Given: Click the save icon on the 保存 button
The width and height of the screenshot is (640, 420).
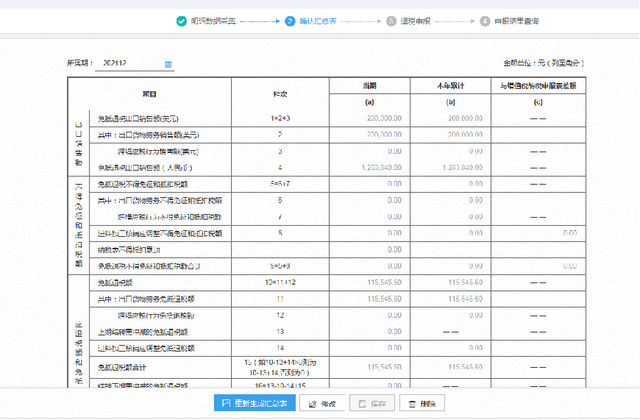Looking at the screenshot, I should (x=362, y=404).
